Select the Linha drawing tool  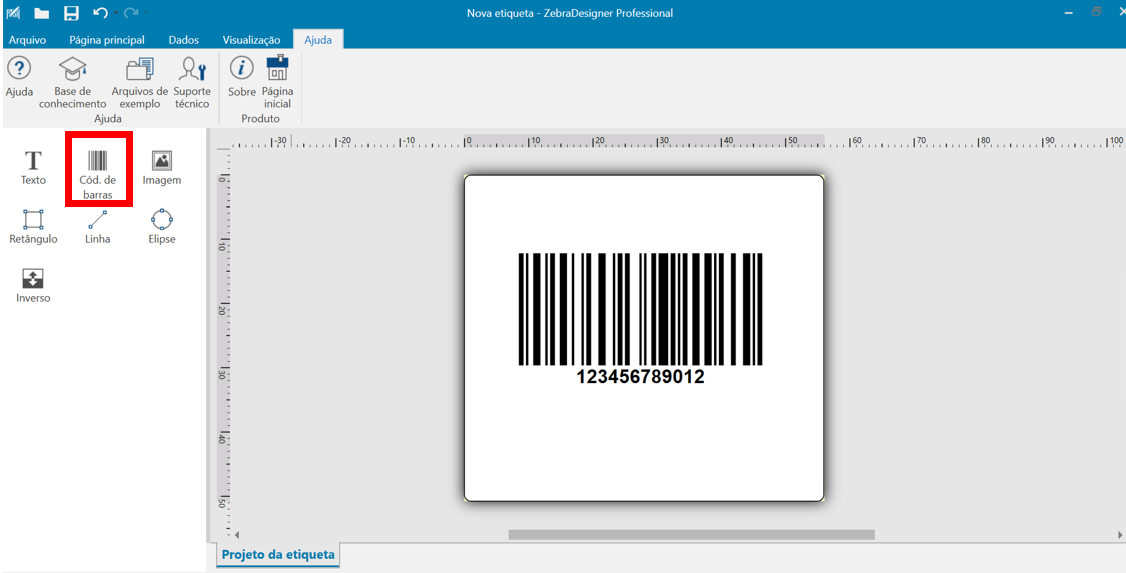97,226
